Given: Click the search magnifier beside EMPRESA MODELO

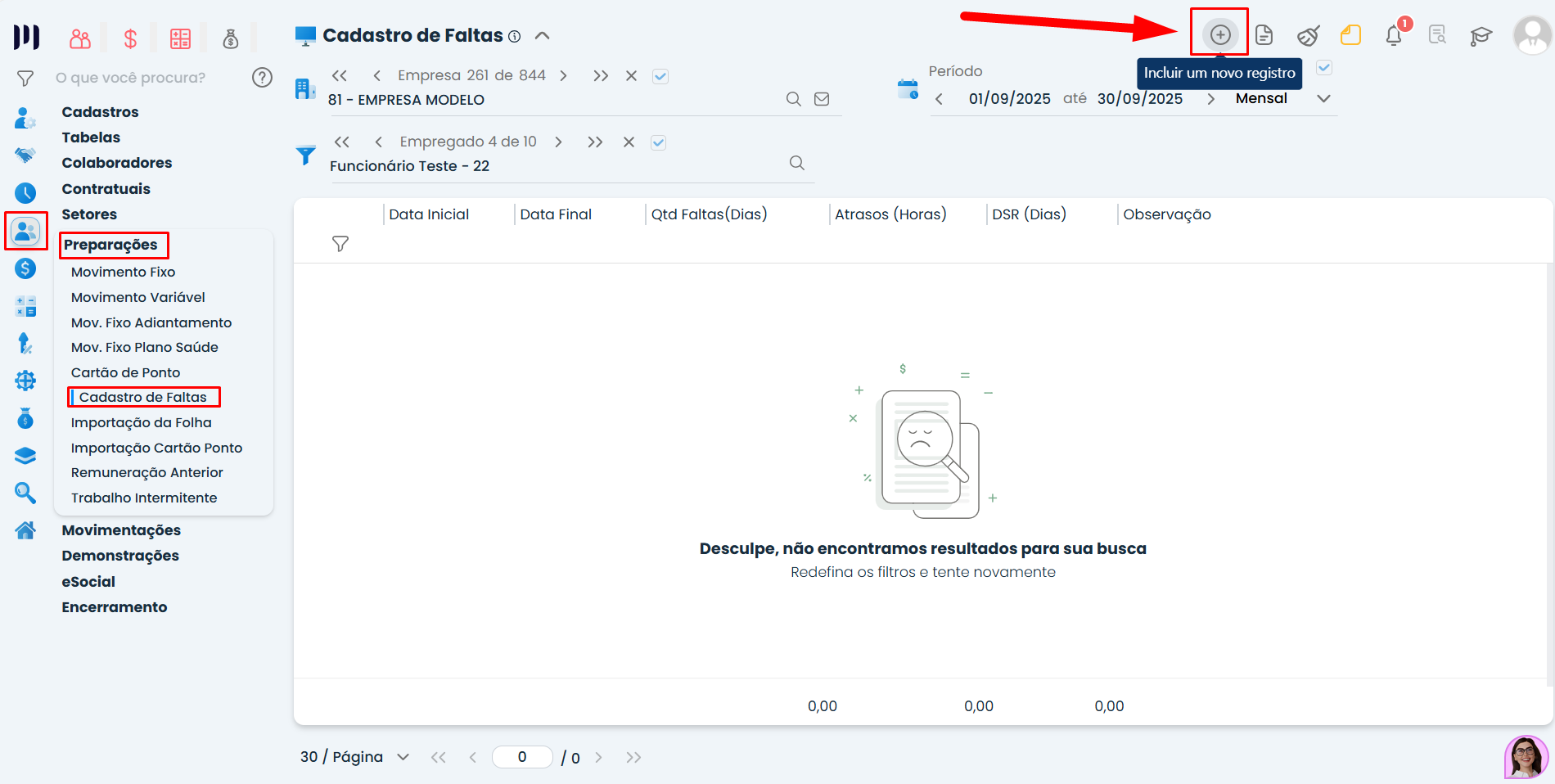Looking at the screenshot, I should [x=793, y=99].
